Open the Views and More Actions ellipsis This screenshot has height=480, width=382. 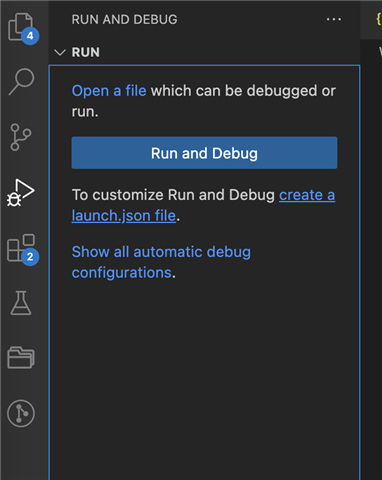(334, 19)
